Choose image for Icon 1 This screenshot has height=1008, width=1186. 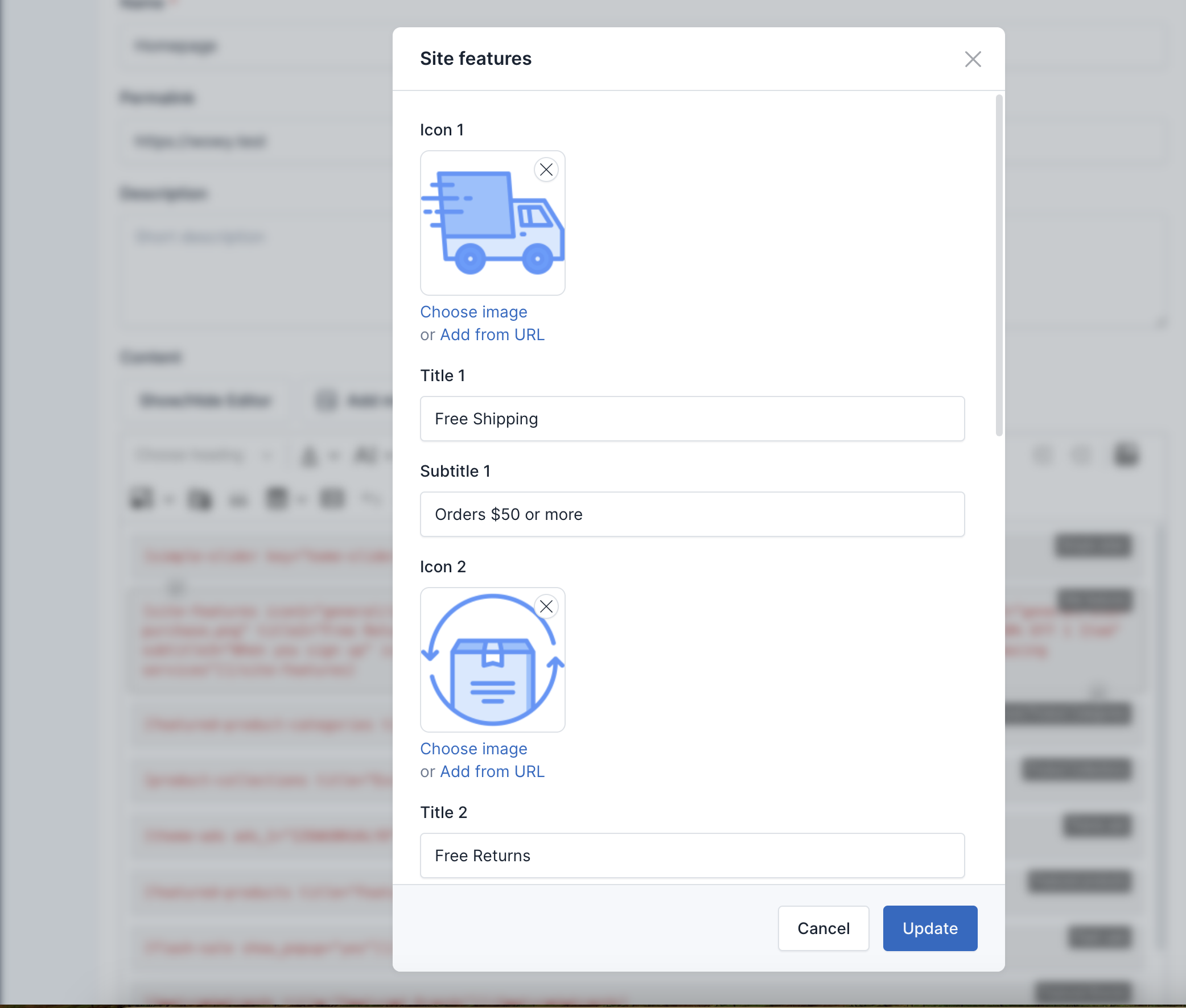coord(473,312)
